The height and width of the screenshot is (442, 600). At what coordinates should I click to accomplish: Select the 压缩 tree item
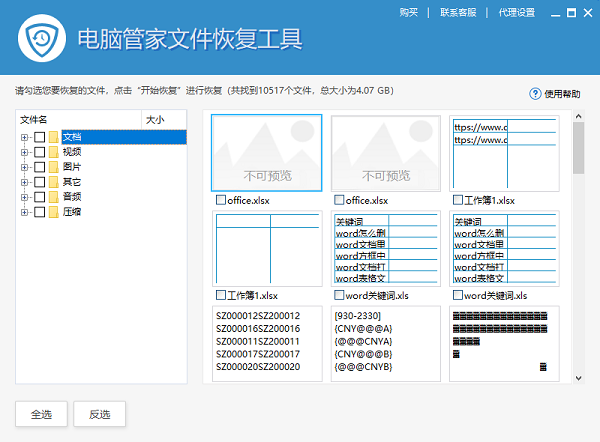tap(72, 212)
